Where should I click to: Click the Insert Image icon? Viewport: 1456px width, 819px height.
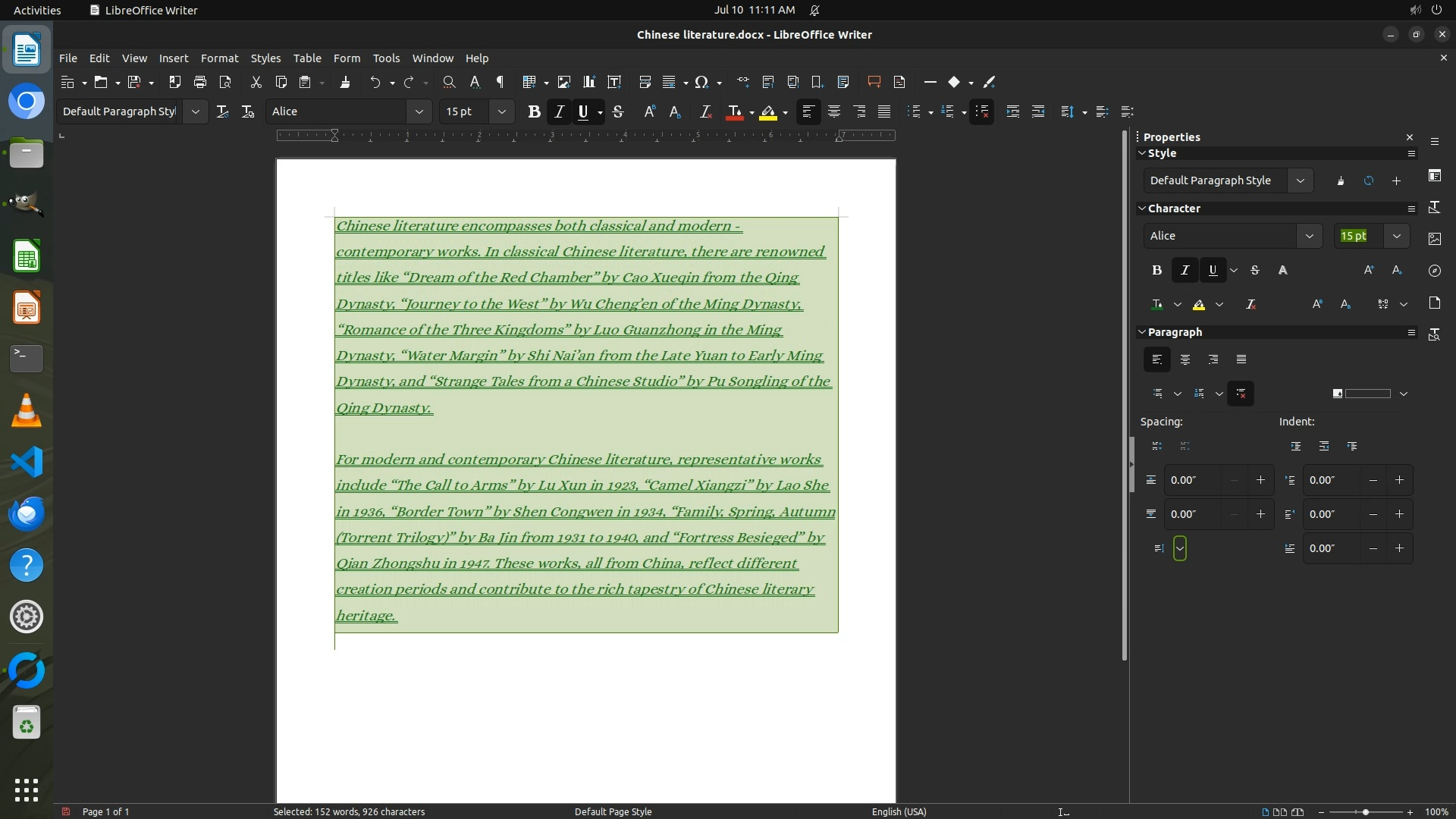coord(563,82)
